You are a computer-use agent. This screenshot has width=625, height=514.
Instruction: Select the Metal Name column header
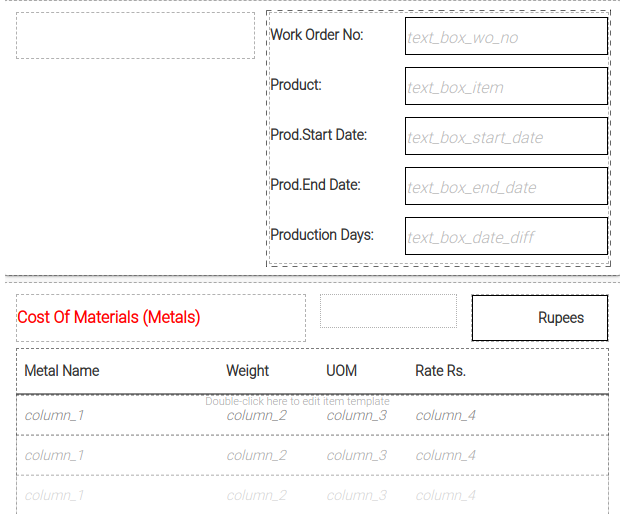pos(62,371)
